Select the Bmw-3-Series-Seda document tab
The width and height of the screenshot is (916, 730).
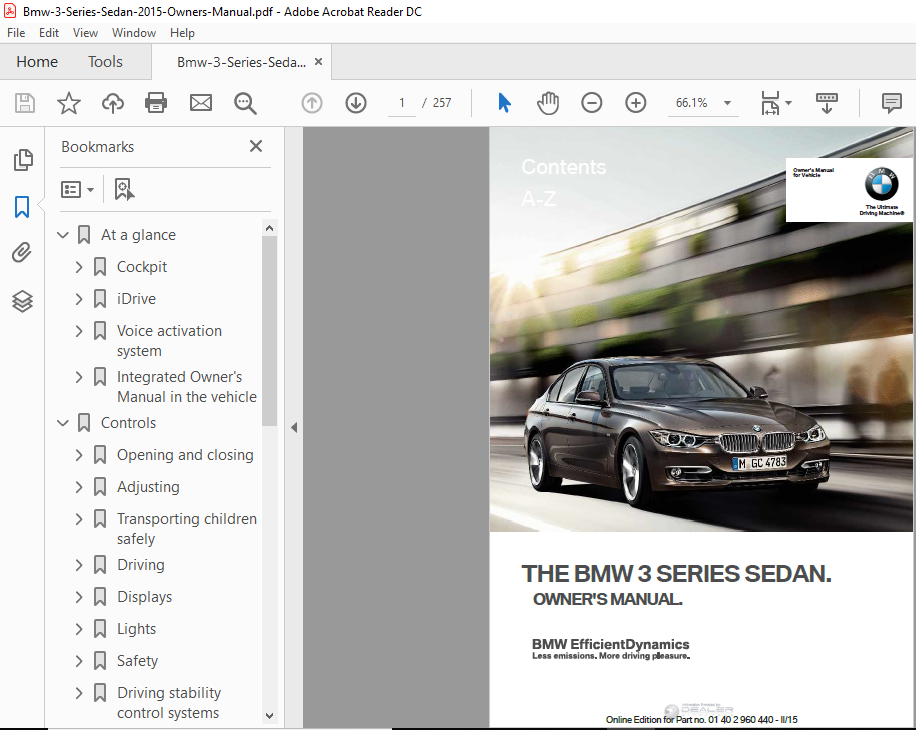coord(241,62)
